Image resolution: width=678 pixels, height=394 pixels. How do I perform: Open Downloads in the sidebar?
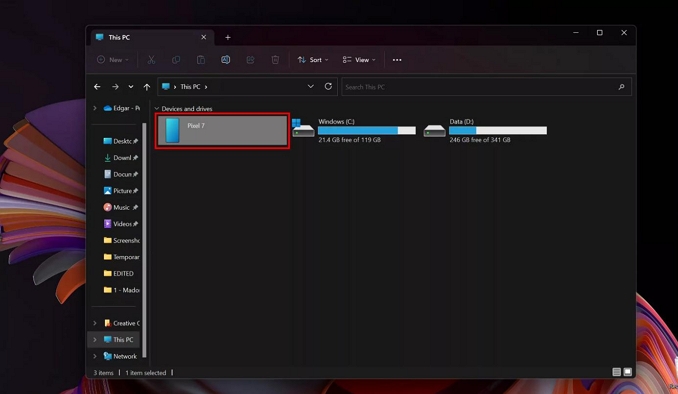click(x=121, y=158)
